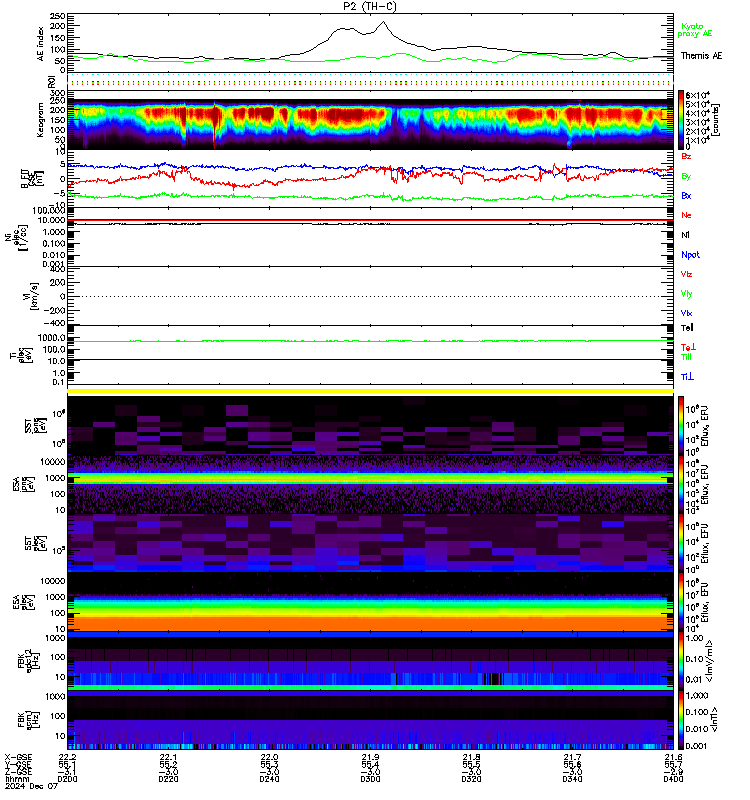Click the 0340 time axis label

572,779
